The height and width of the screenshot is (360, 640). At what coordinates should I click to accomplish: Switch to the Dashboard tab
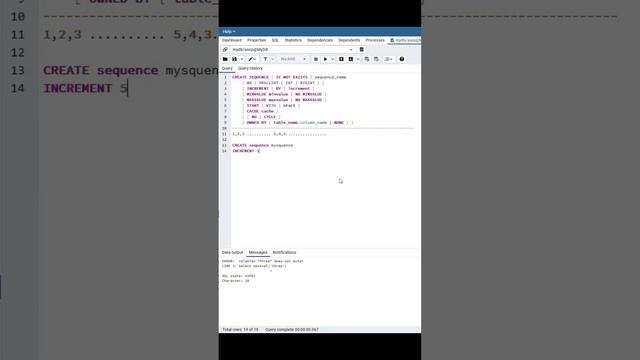pyautogui.click(x=232, y=40)
